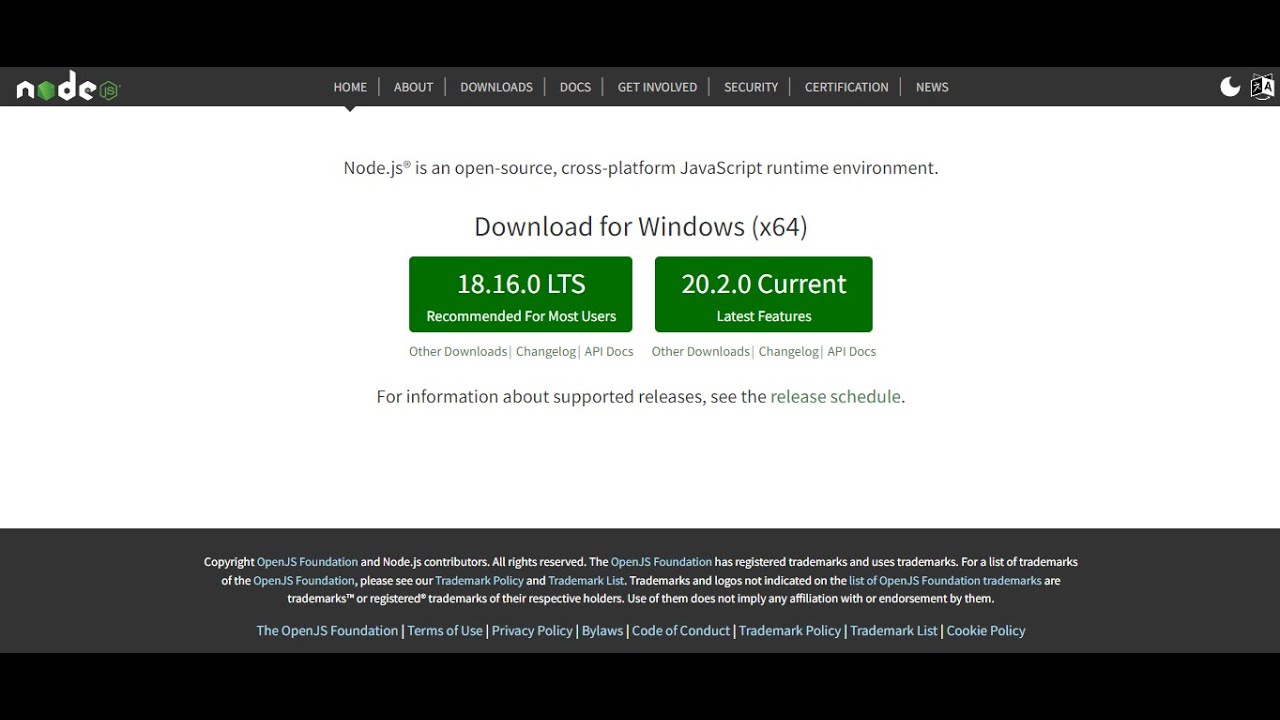Open the ABOUT nav item

[413, 87]
